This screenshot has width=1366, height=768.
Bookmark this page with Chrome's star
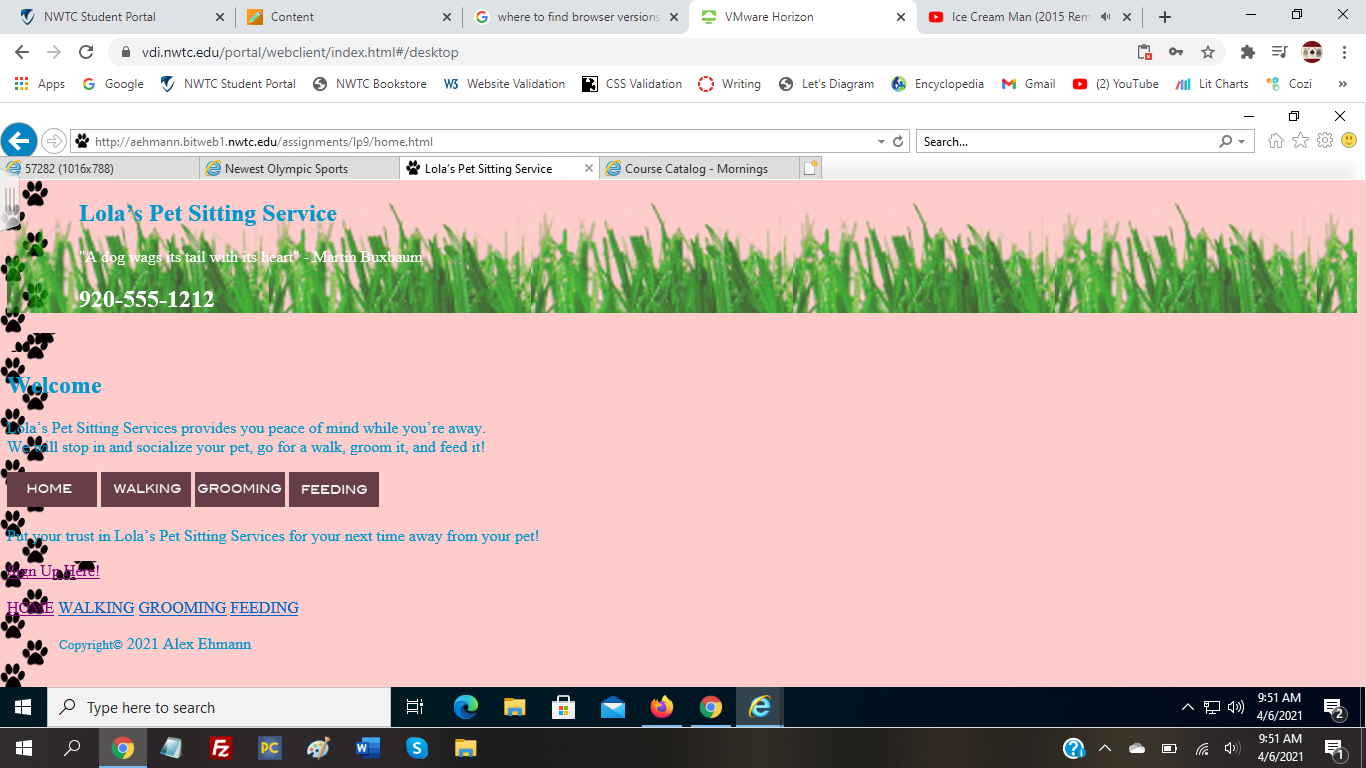coord(1208,52)
